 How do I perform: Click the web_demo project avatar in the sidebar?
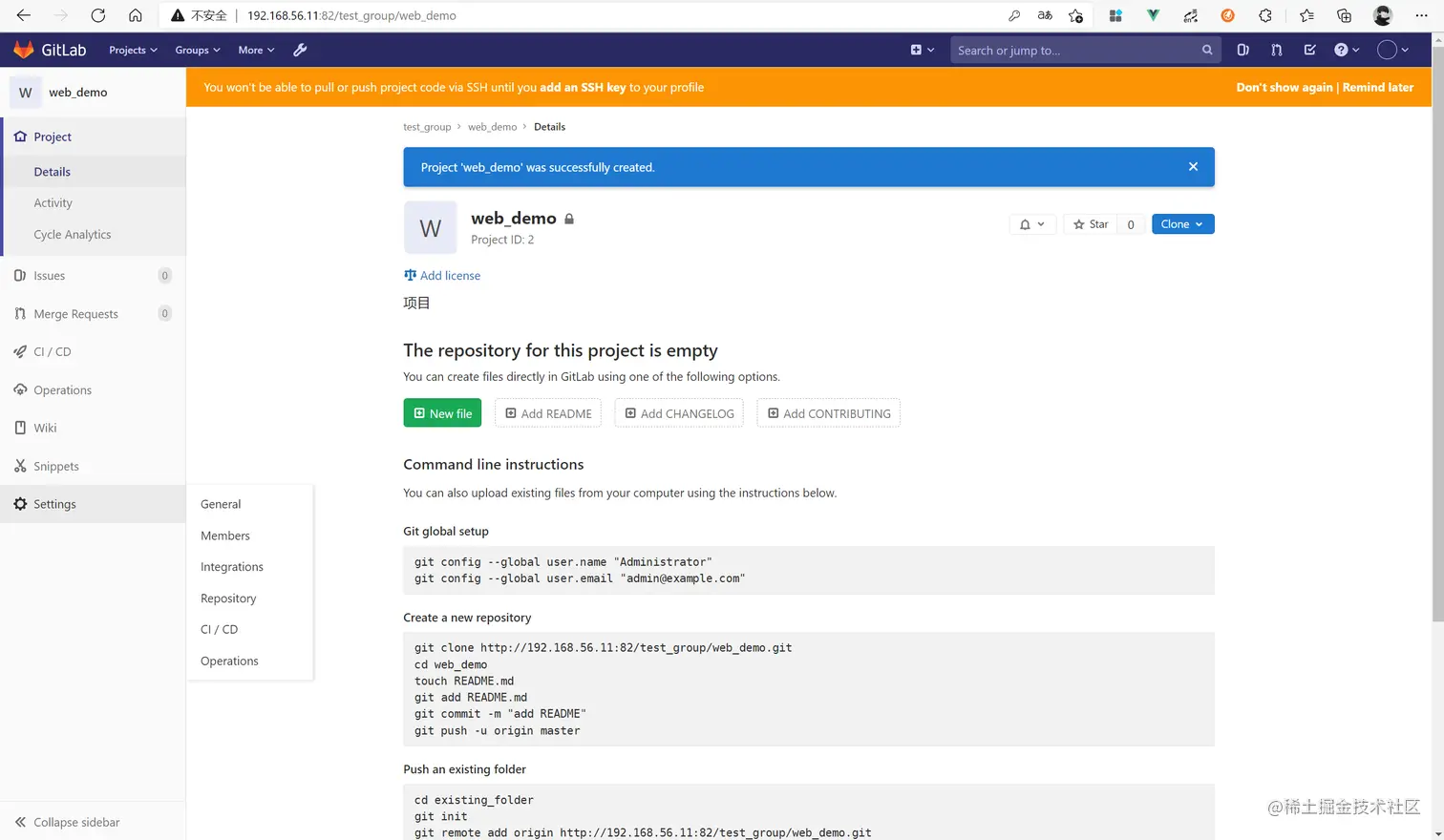[25, 93]
